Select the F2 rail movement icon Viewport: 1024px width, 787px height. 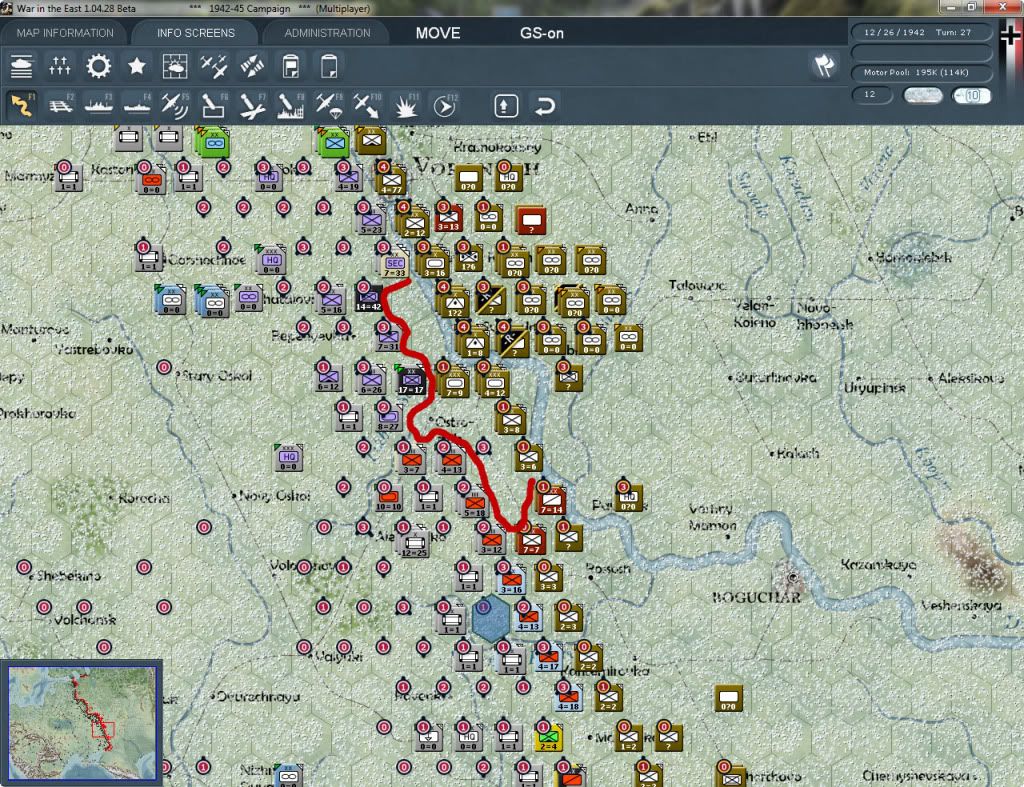(x=60, y=106)
